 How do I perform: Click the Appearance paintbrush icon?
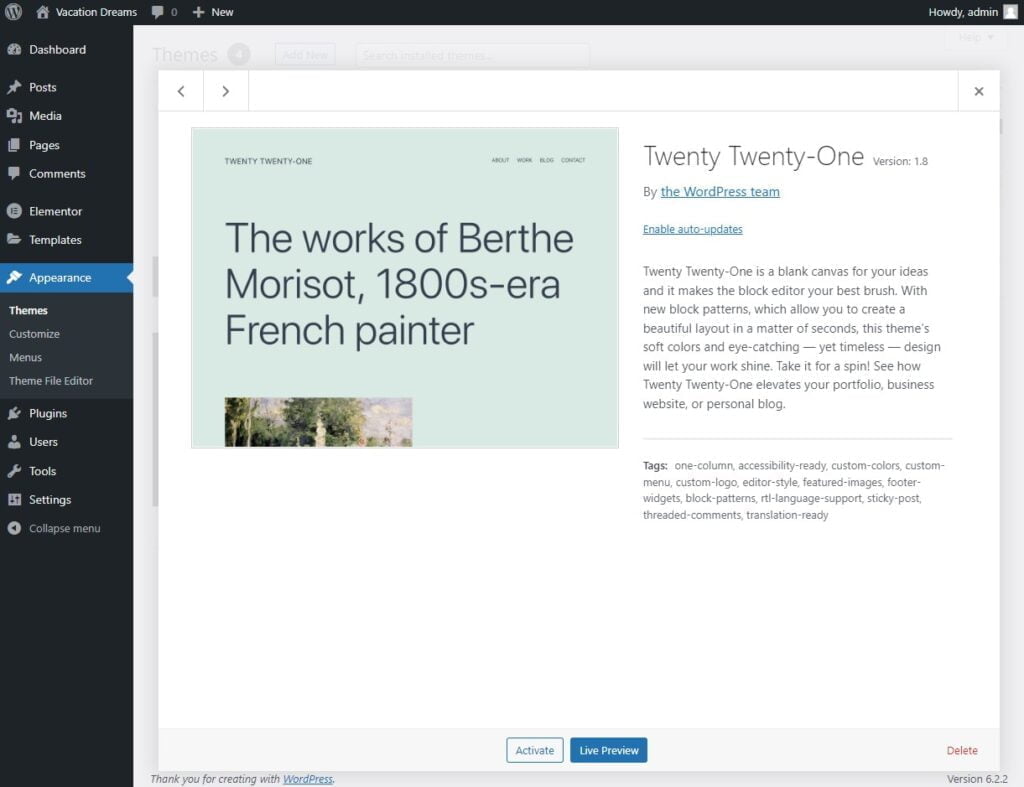pos(14,277)
